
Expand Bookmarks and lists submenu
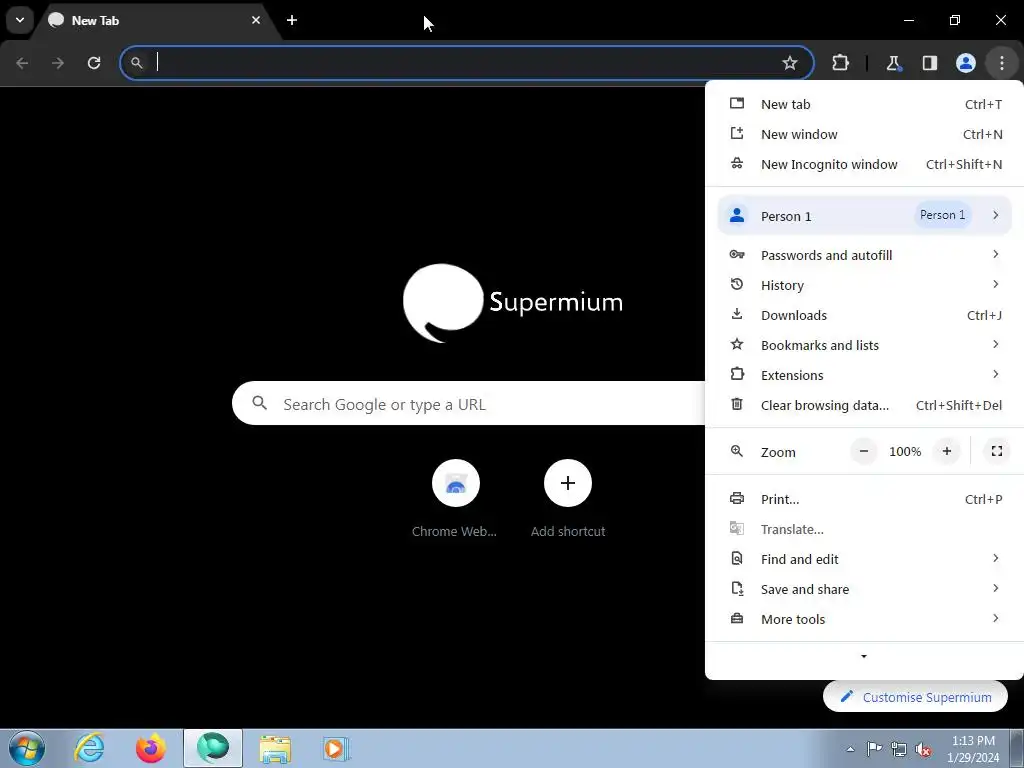click(865, 345)
